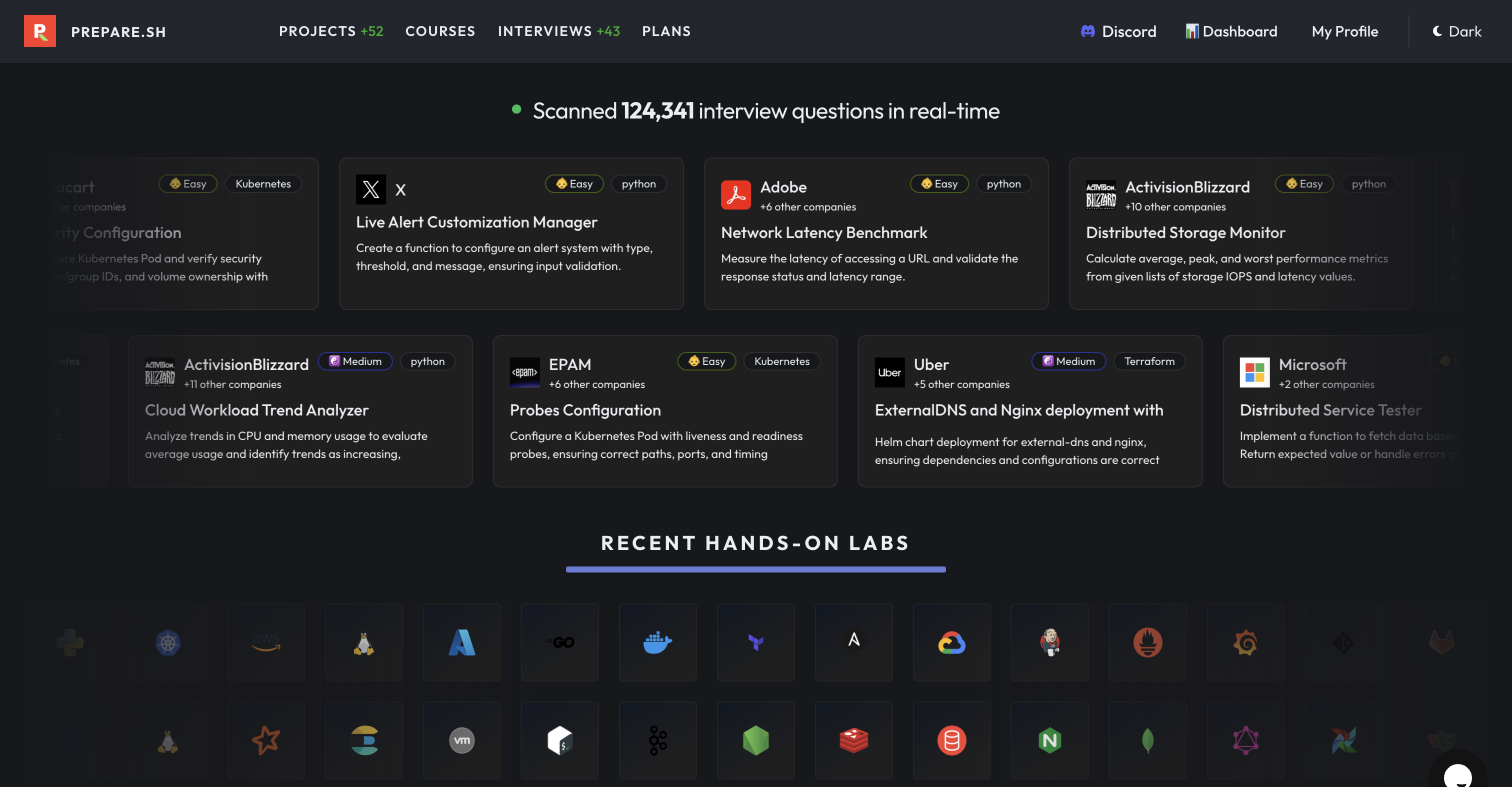Click the Prepare.sh red logo icon

(40, 31)
